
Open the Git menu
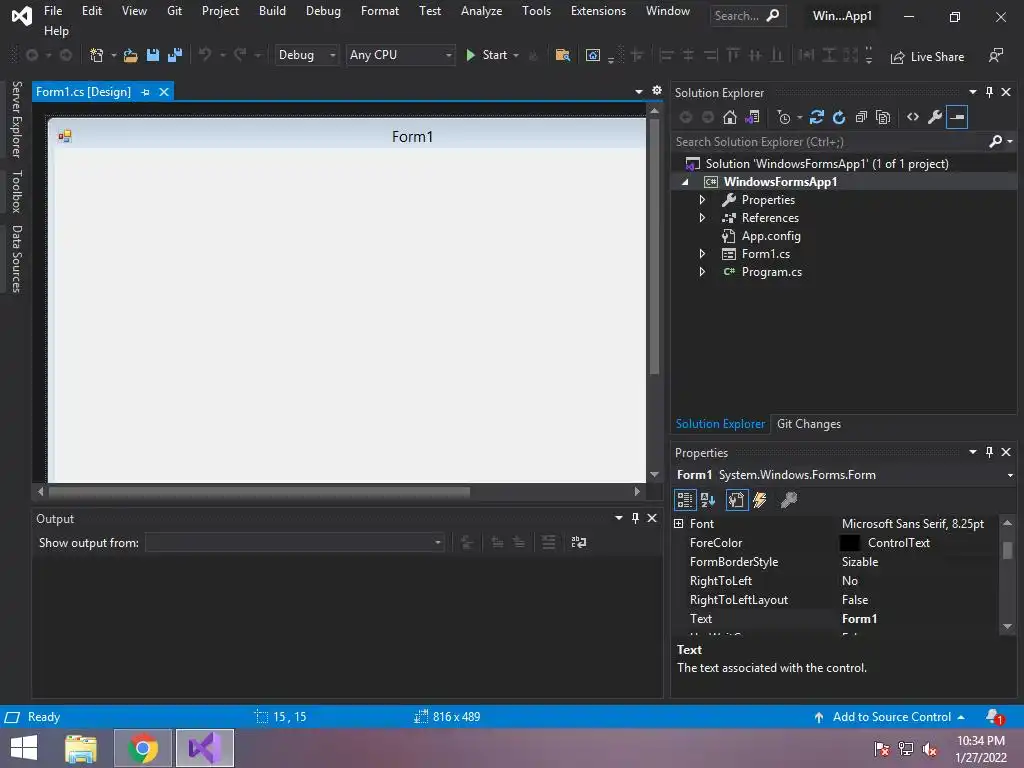coord(174,11)
